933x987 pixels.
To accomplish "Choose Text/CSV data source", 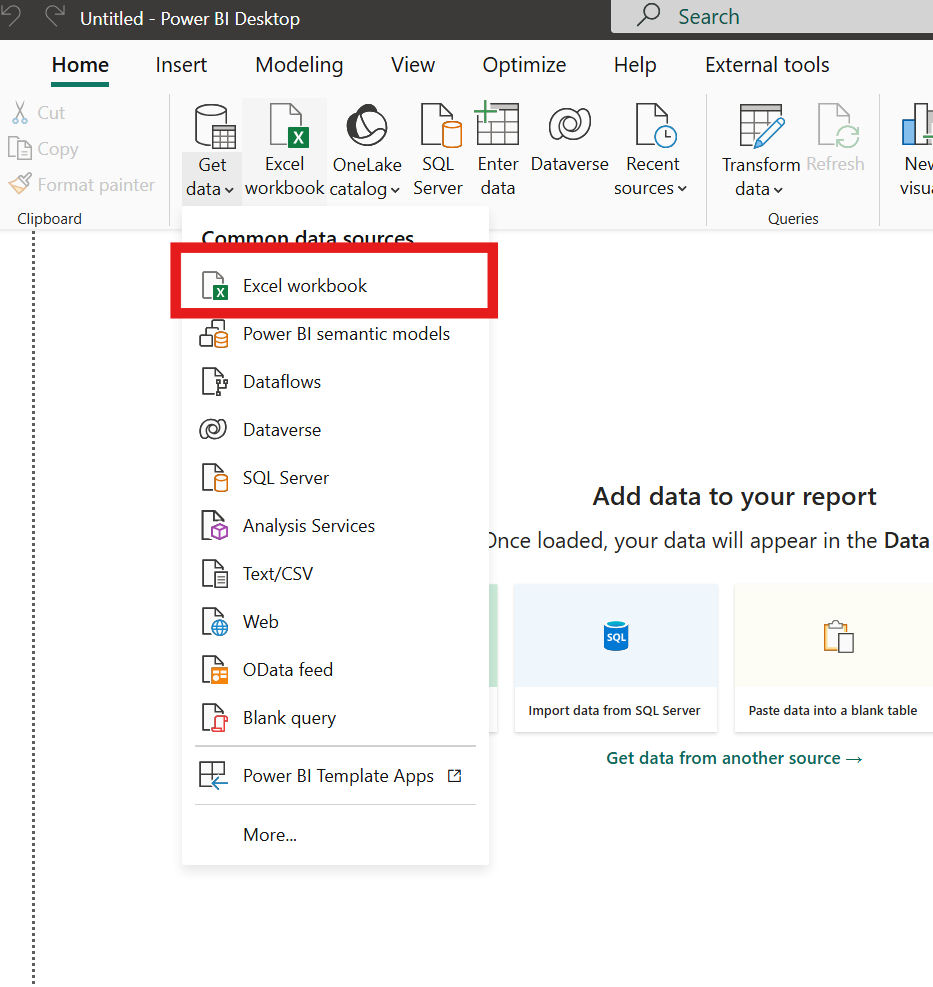I will click(x=335, y=573).
